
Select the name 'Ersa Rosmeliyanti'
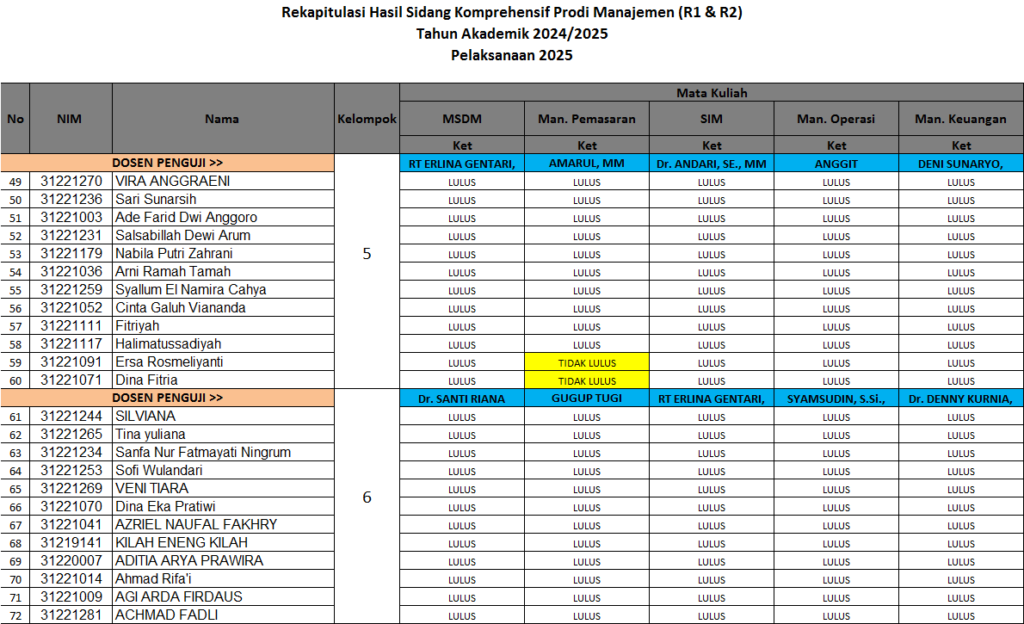pos(169,362)
